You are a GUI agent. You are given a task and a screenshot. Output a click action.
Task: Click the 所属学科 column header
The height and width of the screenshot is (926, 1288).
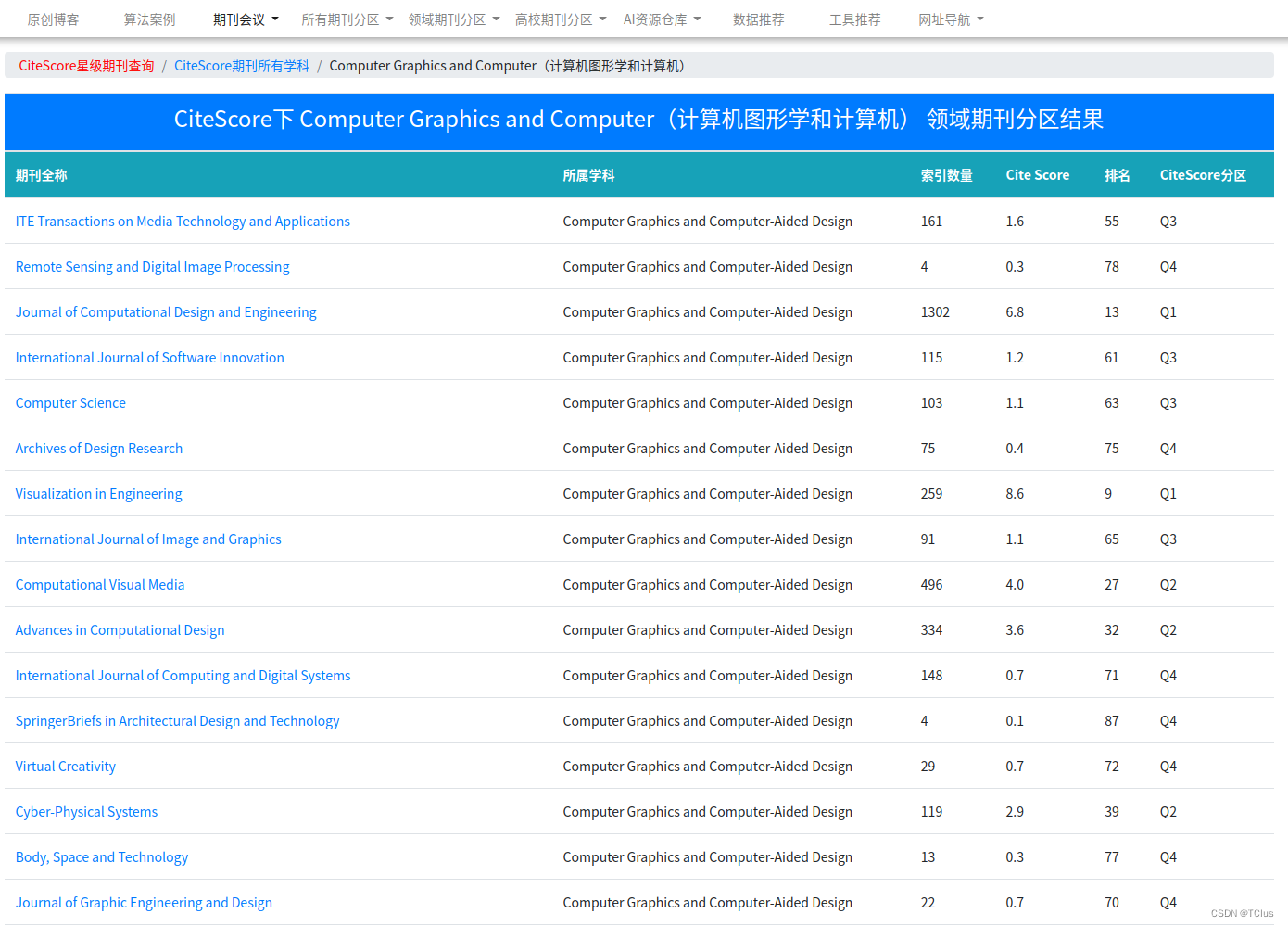pos(588,175)
